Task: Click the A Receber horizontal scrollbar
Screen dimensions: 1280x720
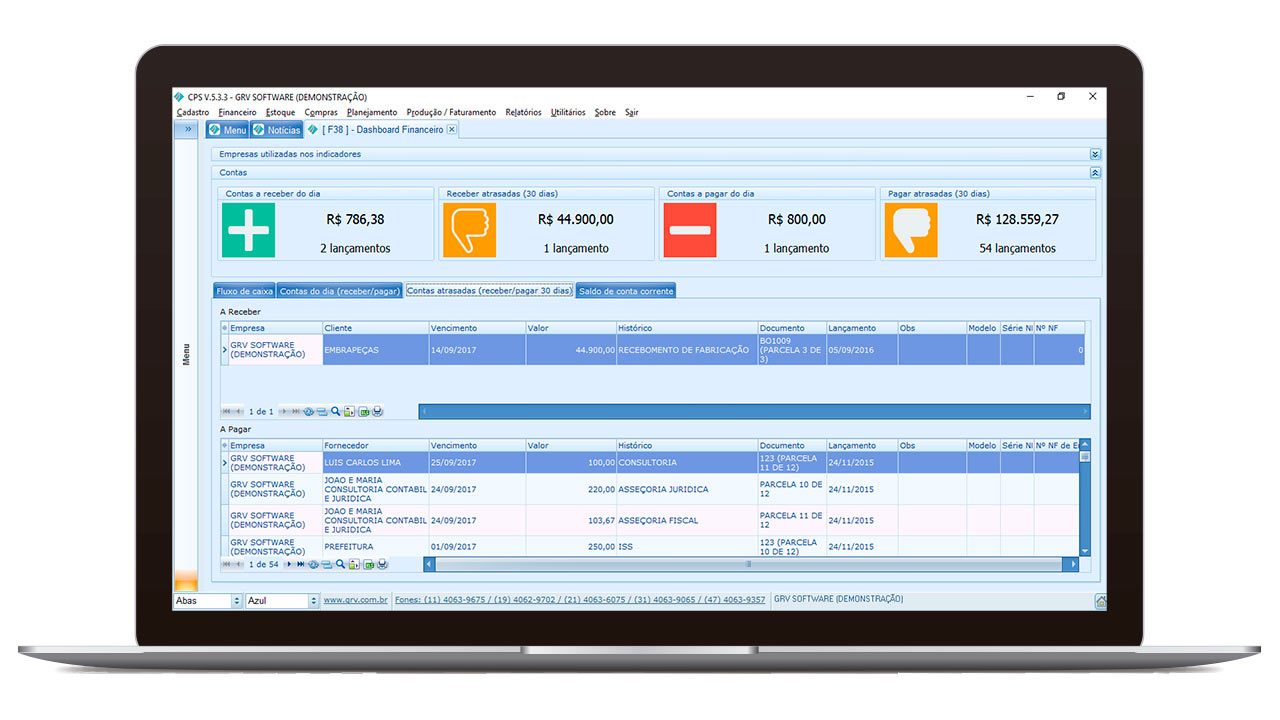Action: coord(755,411)
